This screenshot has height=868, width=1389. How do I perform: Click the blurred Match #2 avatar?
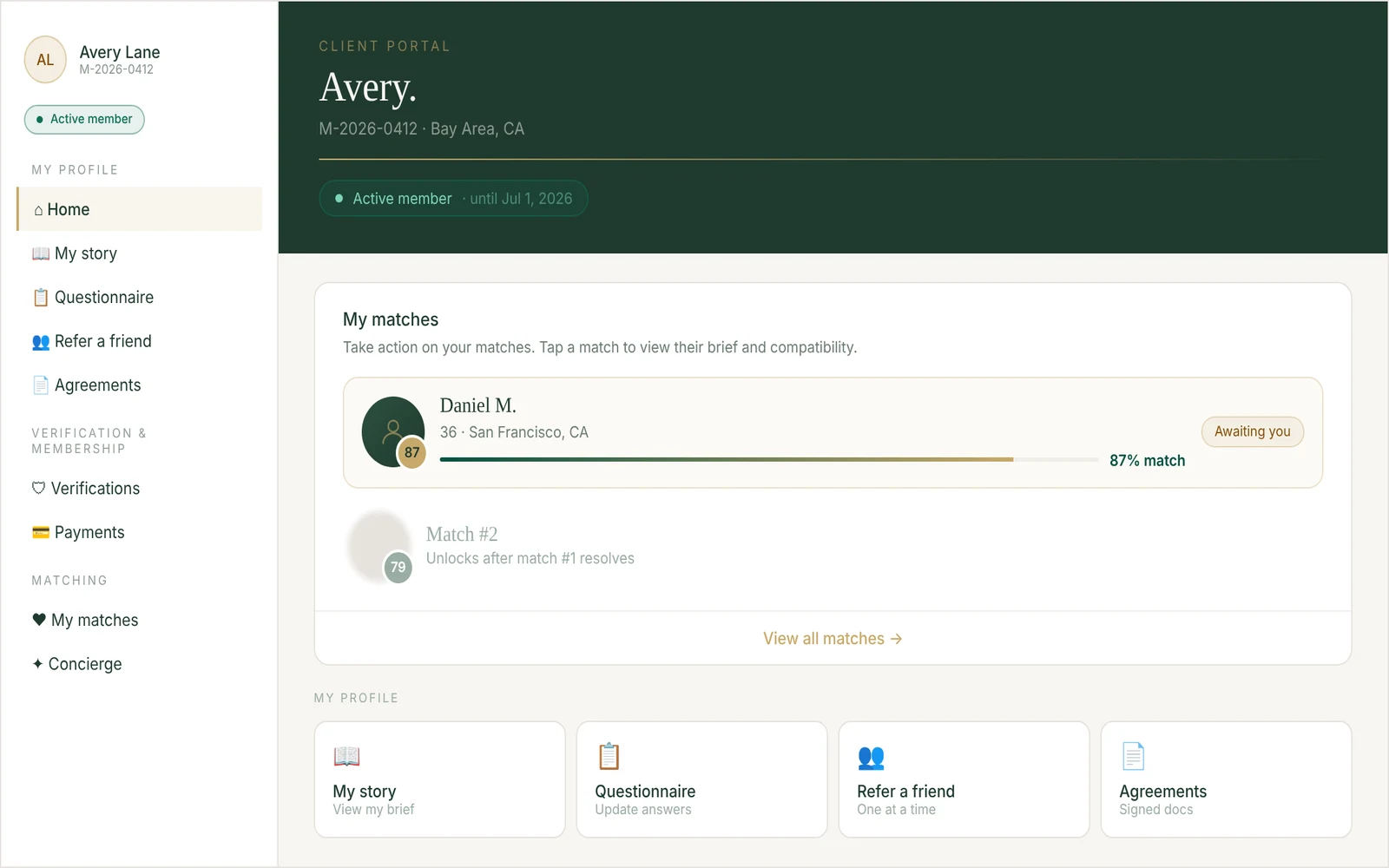(x=379, y=545)
